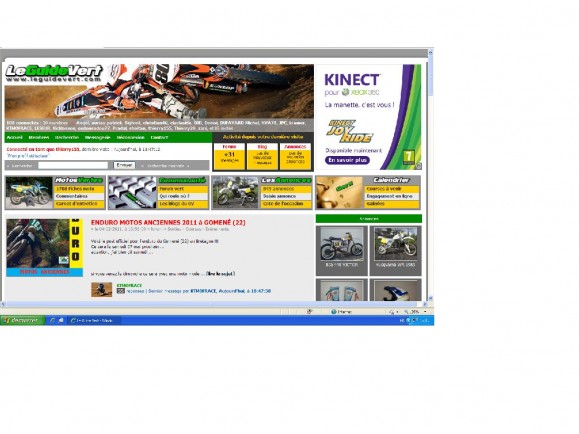579x434 pixels.
Task: Click the Internet zone status bar indicator
Action: click(x=341, y=312)
